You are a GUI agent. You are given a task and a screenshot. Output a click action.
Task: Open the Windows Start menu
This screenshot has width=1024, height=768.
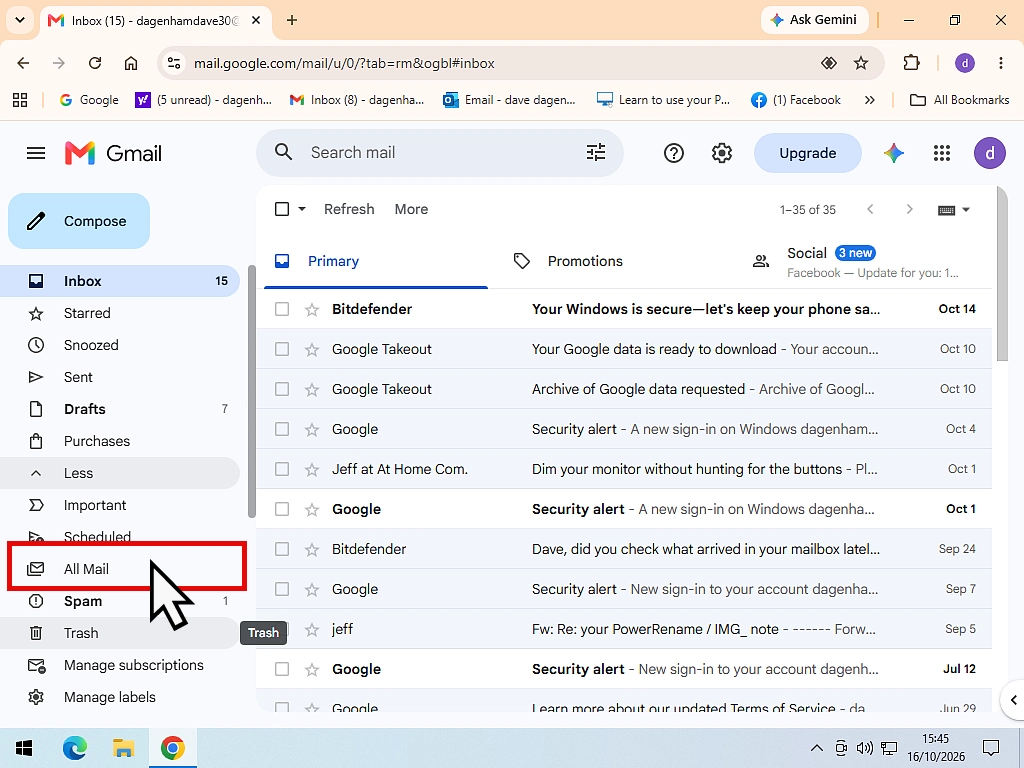24,748
